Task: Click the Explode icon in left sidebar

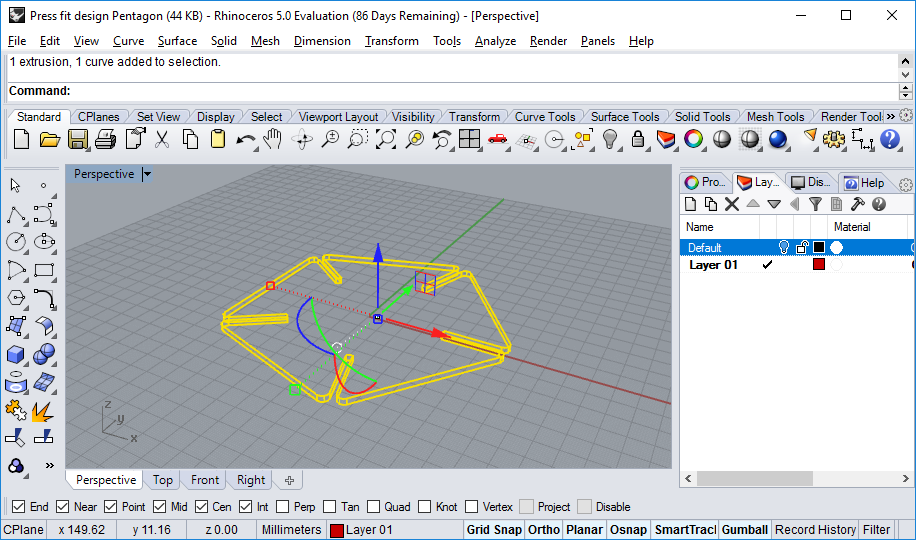Action: tap(43, 411)
